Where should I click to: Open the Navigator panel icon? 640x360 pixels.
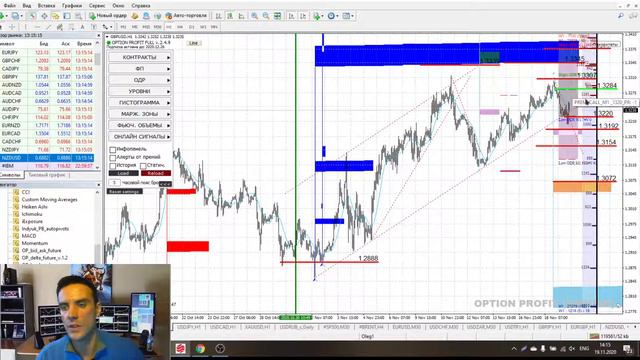point(55,16)
